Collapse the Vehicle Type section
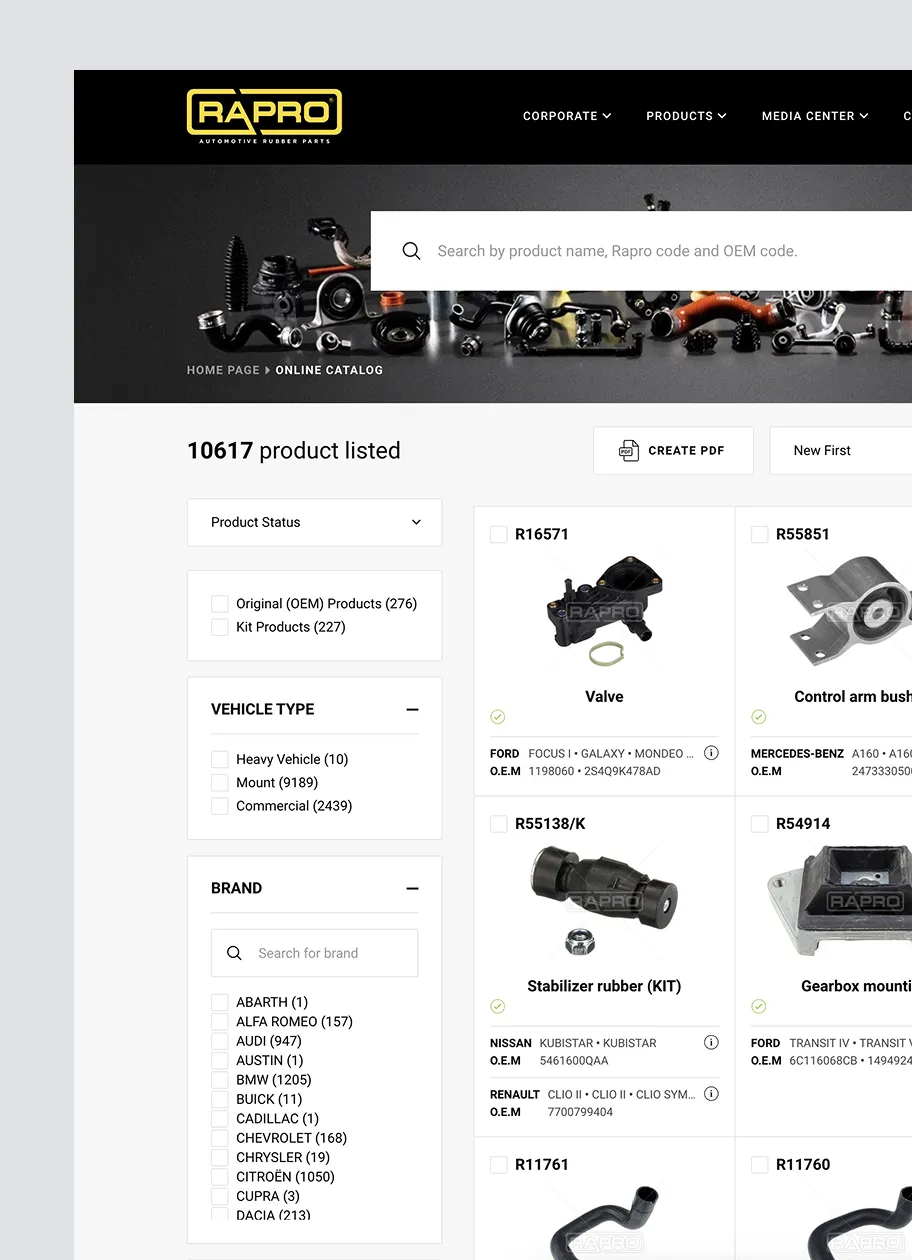 [x=412, y=709]
